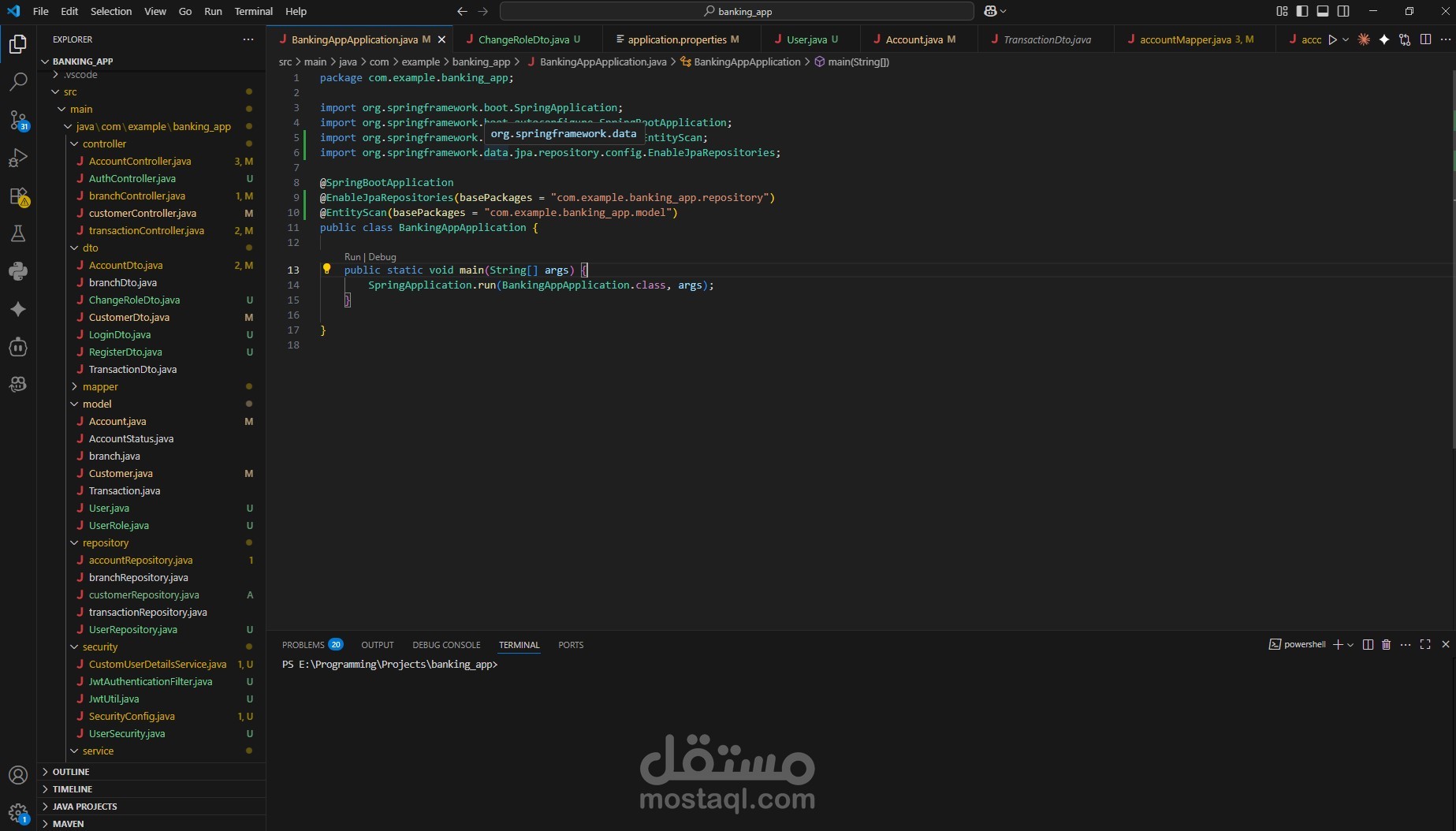The width and height of the screenshot is (1456, 831).
Task: Open Source Control view with 31 badge
Action: point(18,120)
